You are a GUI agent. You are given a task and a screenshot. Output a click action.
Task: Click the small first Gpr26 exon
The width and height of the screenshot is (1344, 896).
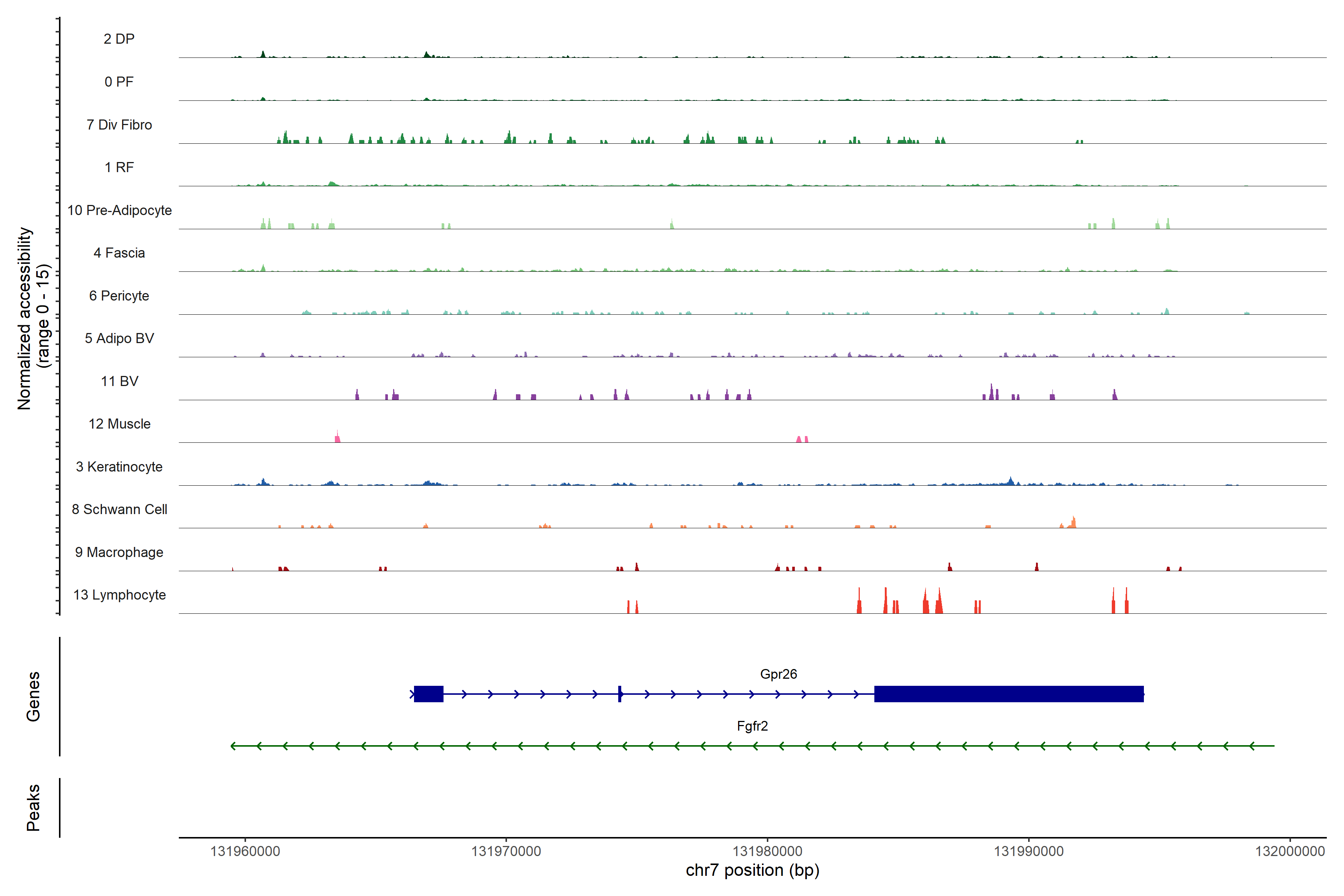[429, 694]
